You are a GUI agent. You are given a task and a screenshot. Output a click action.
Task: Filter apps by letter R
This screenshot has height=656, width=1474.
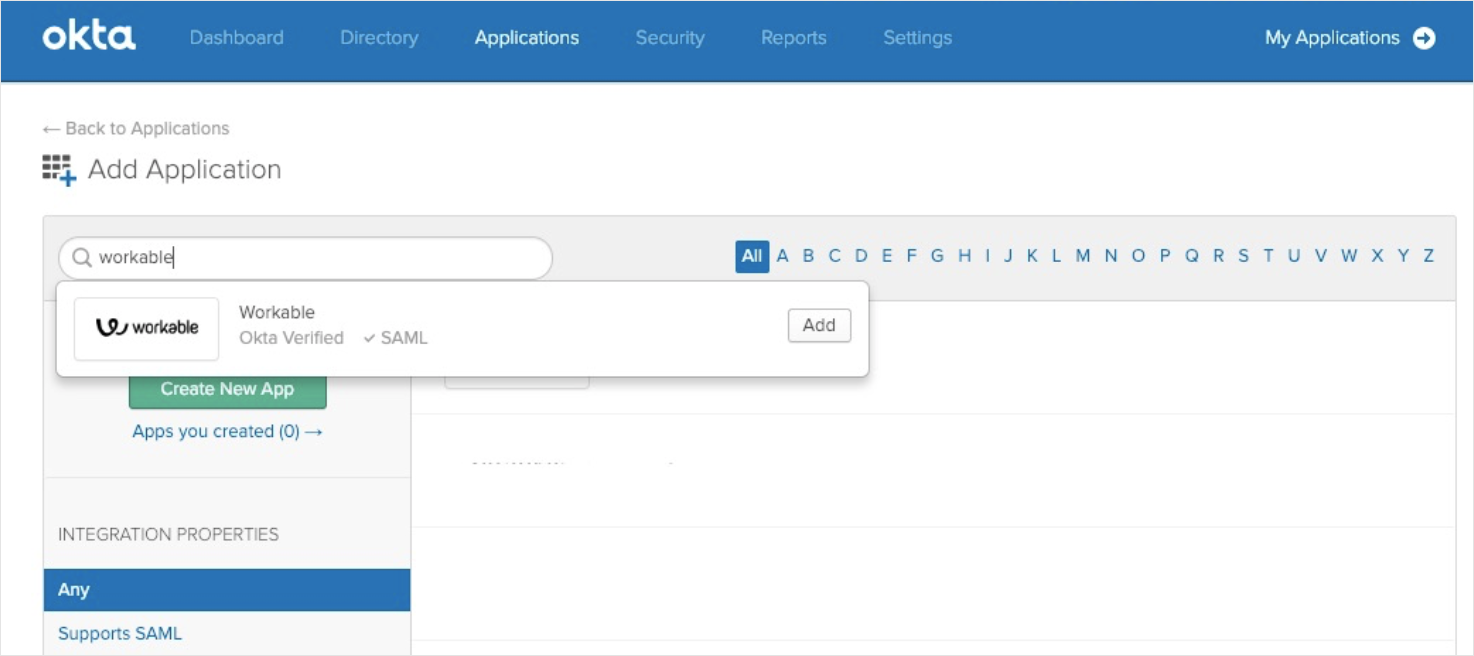(1218, 256)
